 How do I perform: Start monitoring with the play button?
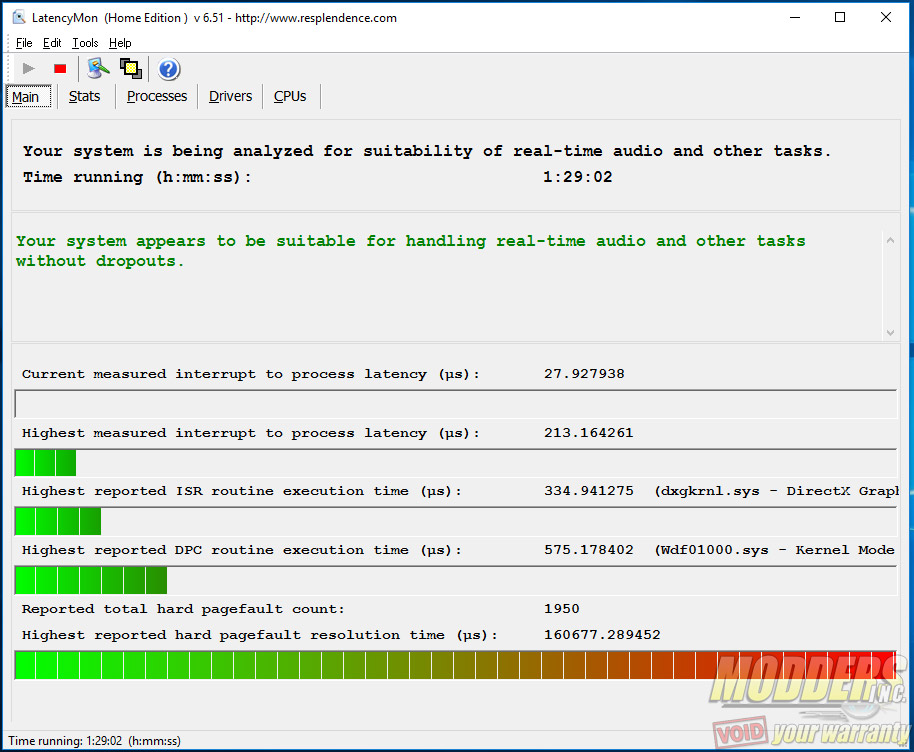tap(28, 69)
